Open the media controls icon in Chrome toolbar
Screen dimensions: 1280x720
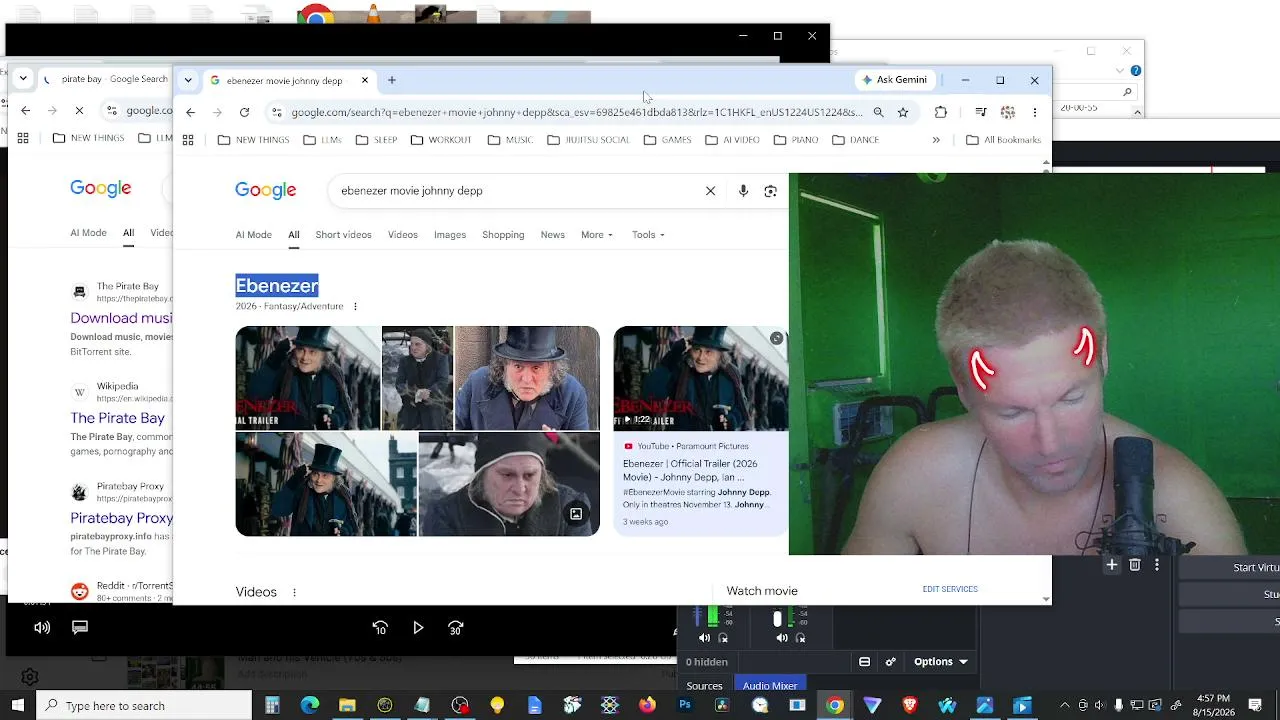click(981, 112)
